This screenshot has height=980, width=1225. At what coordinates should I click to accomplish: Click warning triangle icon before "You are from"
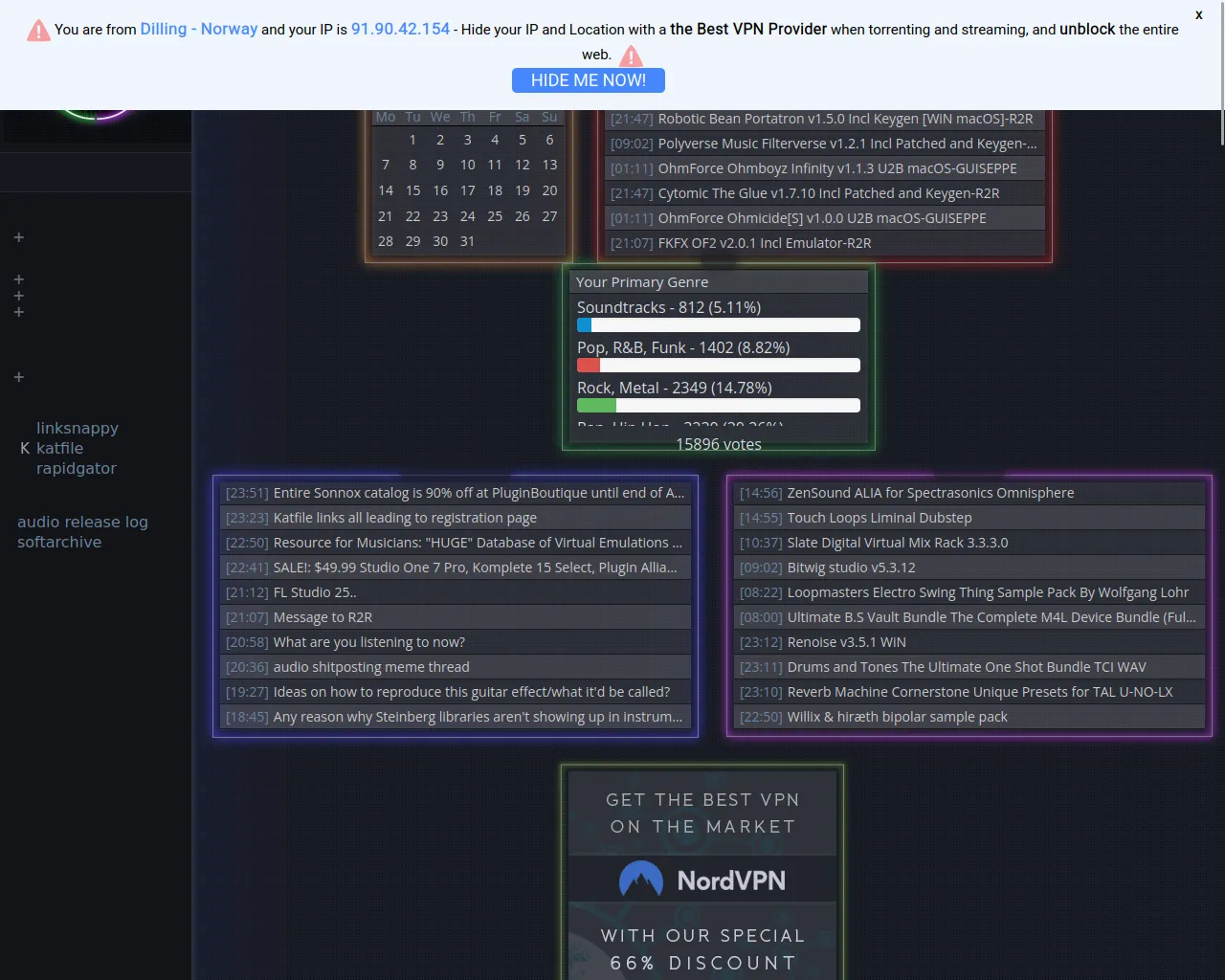[38, 31]
